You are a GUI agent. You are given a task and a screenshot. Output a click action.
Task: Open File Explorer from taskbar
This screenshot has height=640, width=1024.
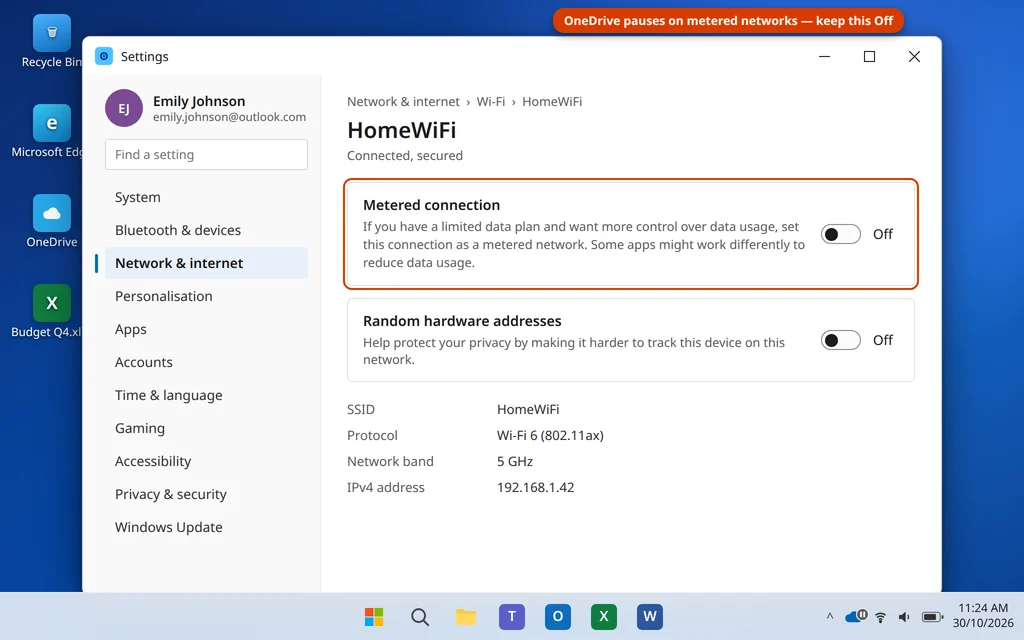[x=466, y=616]
